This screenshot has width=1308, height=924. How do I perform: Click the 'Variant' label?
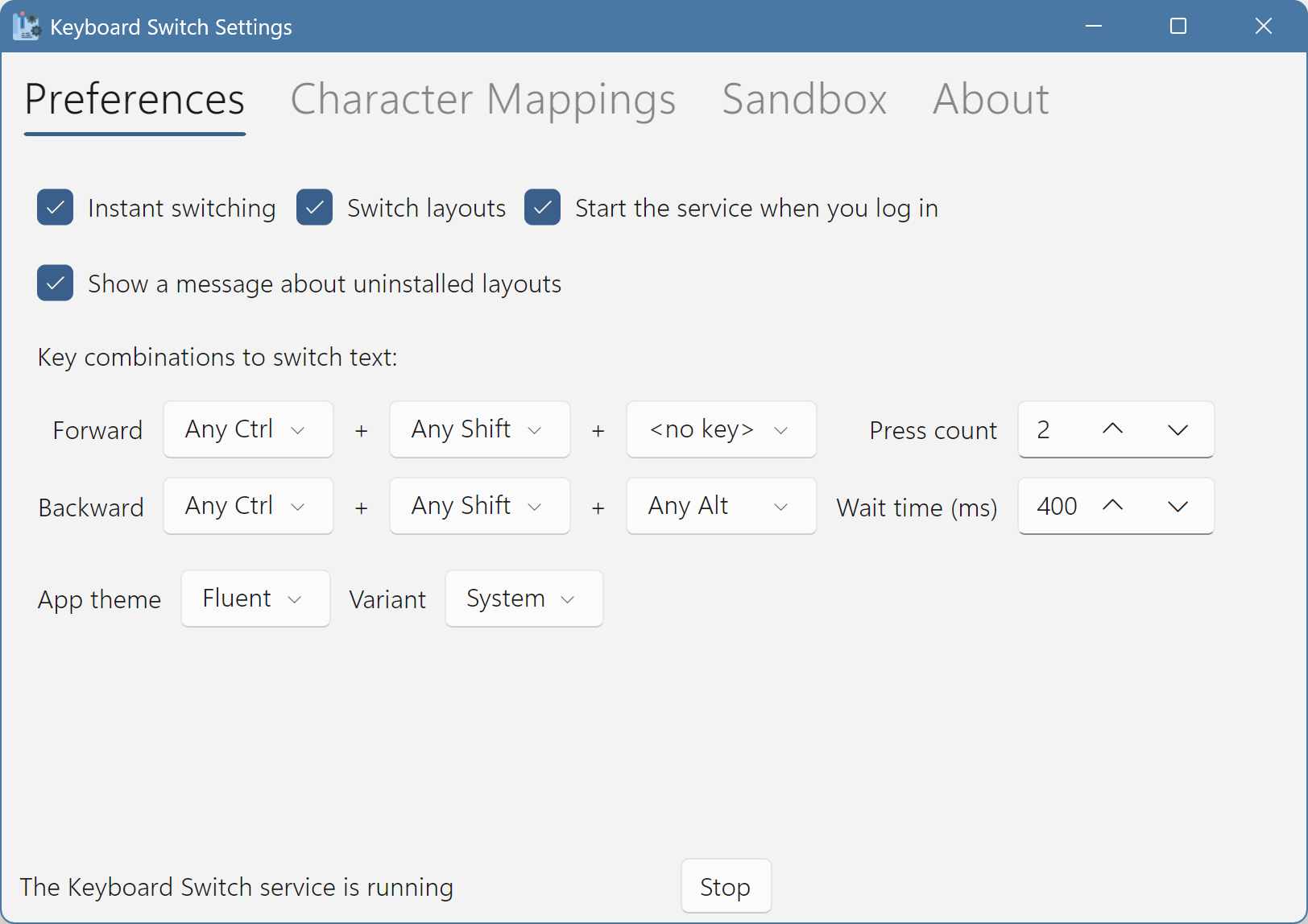coord(387,599)
